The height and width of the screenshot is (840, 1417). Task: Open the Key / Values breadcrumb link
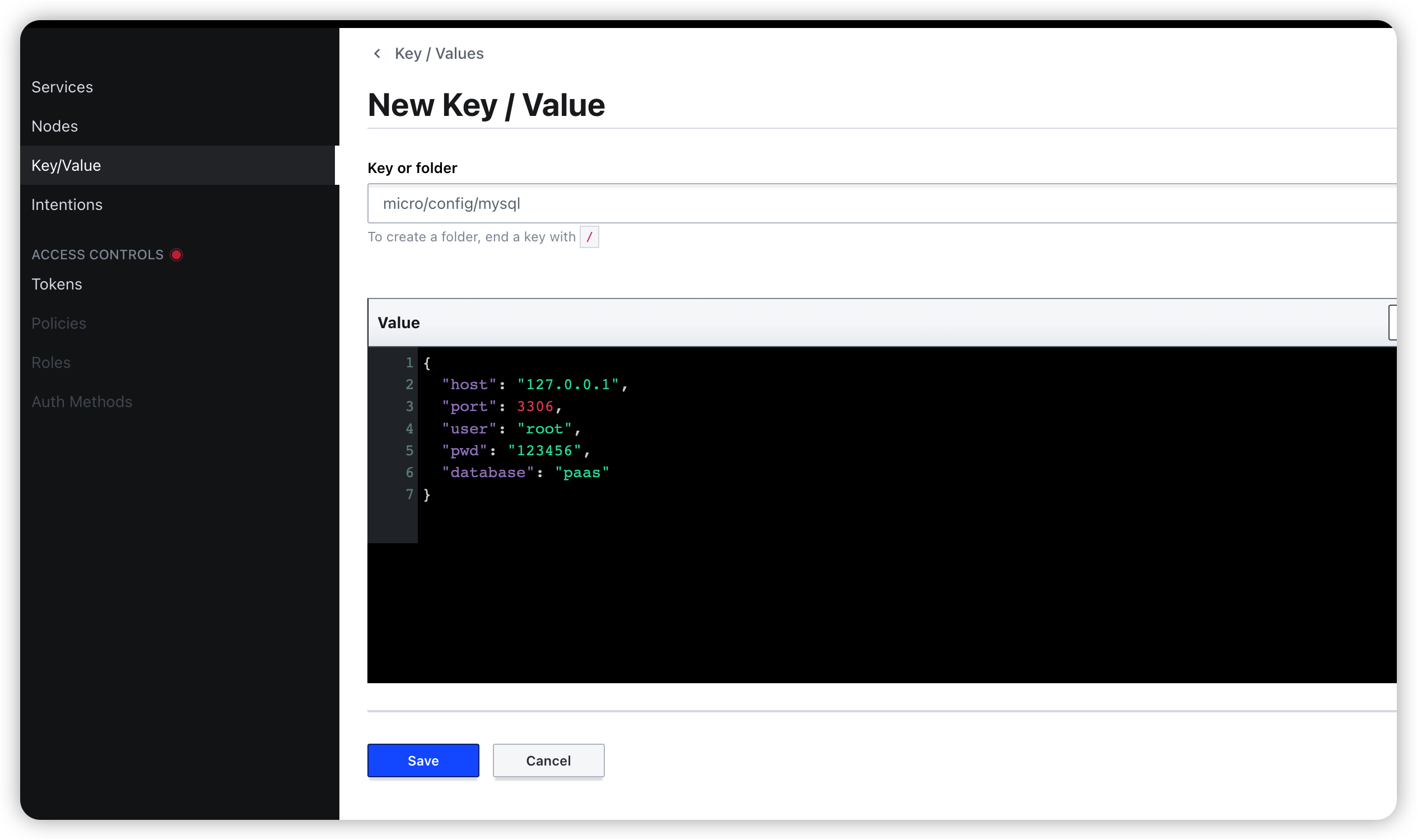click(x=439, y=53)
